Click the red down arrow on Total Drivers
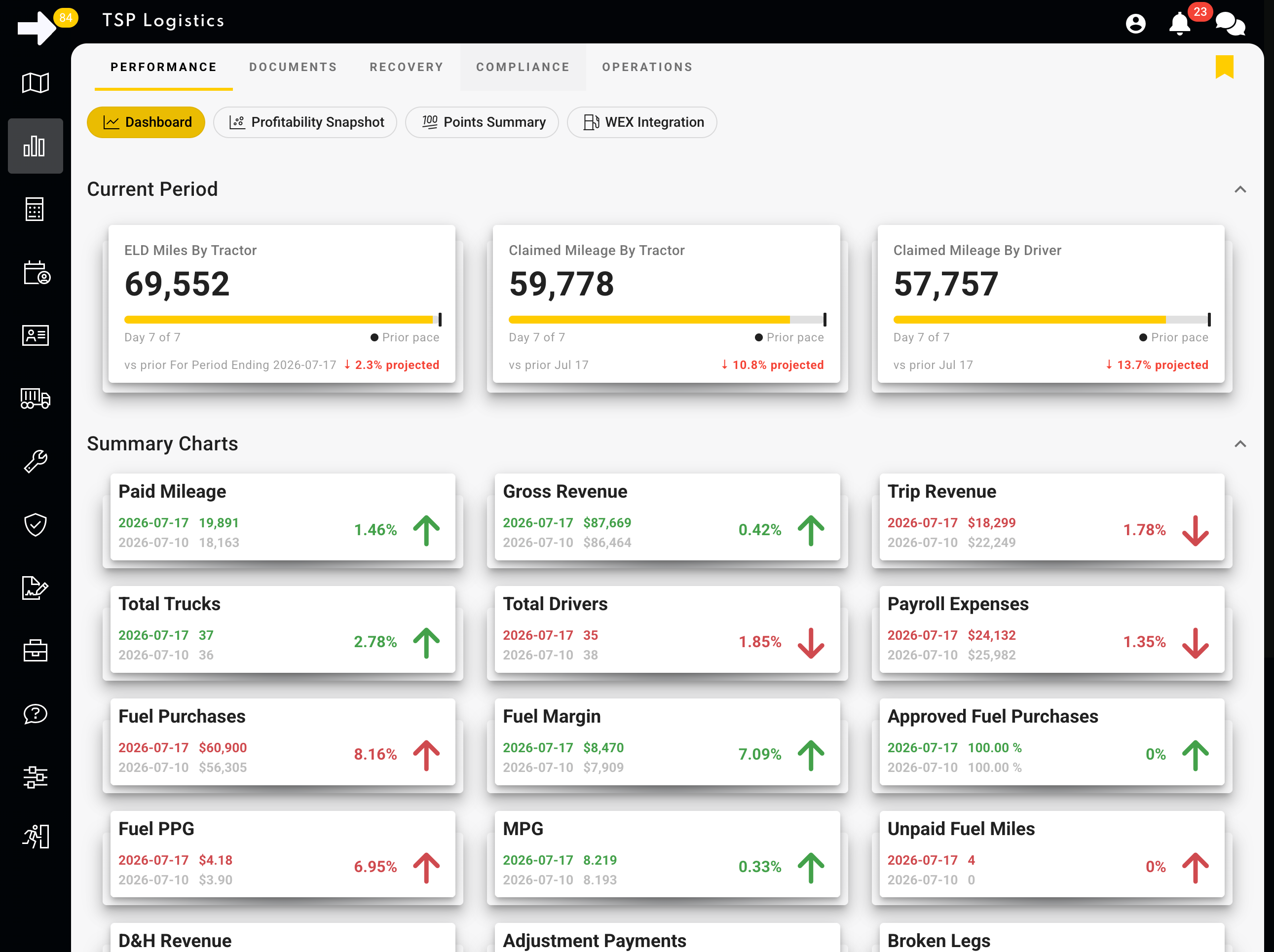 [811, 642]
